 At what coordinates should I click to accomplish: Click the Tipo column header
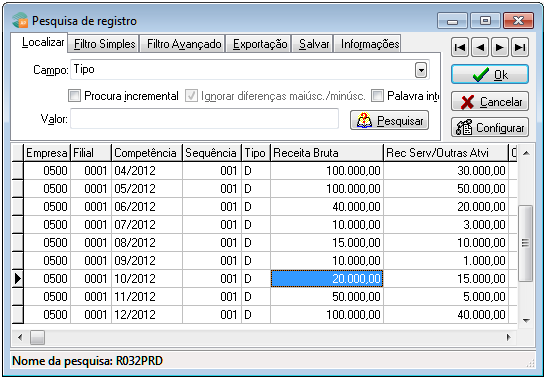click(256, 153)
